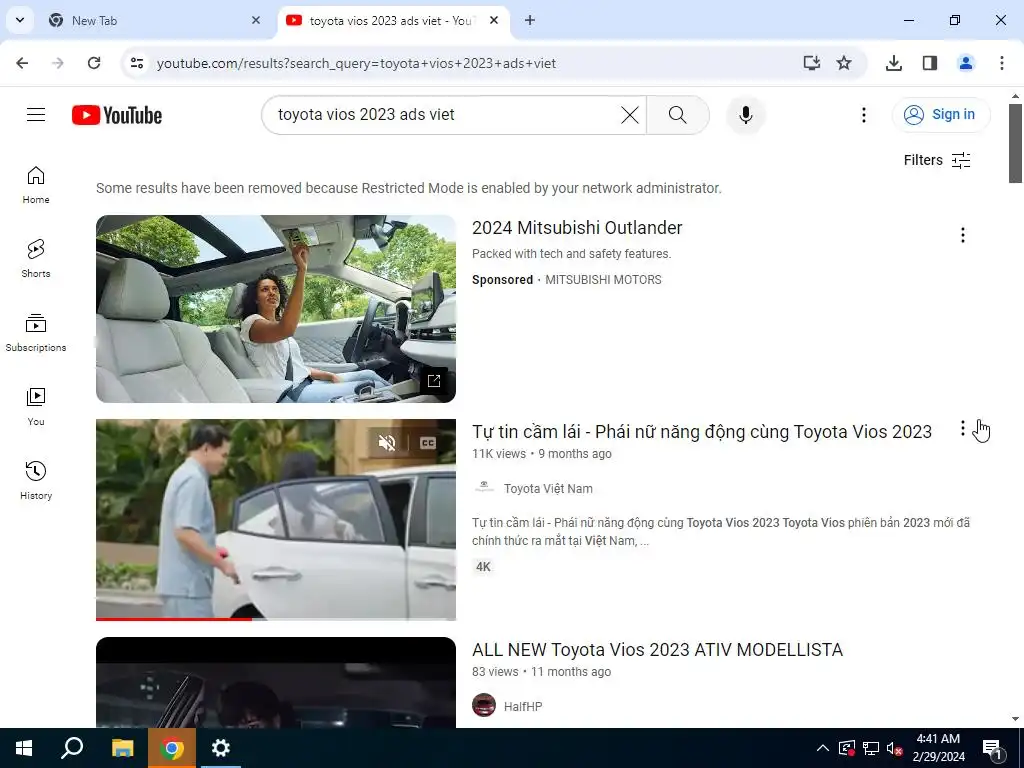Viewport: 1024px width, 768px height.
Task: Open more options for Tự tin cầm lái video
Action: click(x=963, y=428)
